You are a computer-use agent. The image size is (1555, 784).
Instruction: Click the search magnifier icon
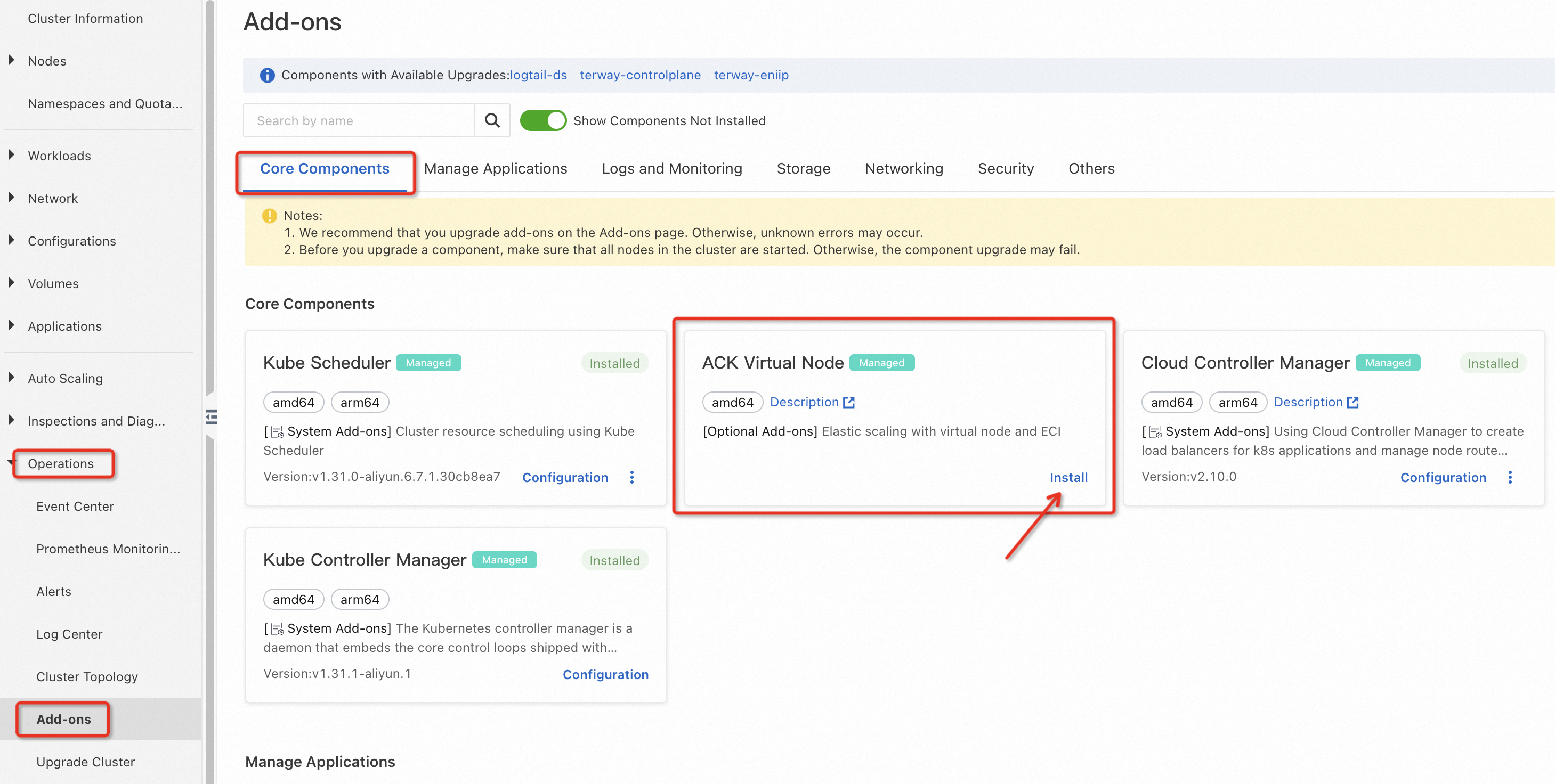[x=492, y=120]
